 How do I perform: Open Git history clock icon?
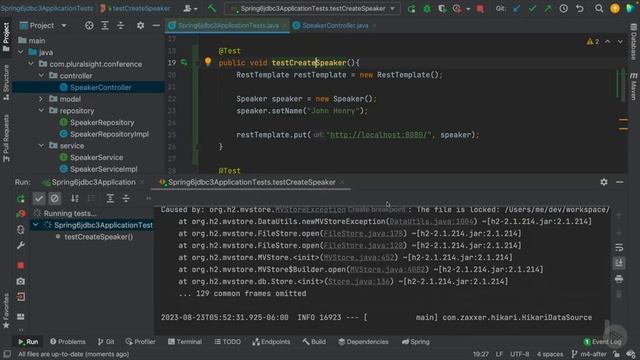563,9
